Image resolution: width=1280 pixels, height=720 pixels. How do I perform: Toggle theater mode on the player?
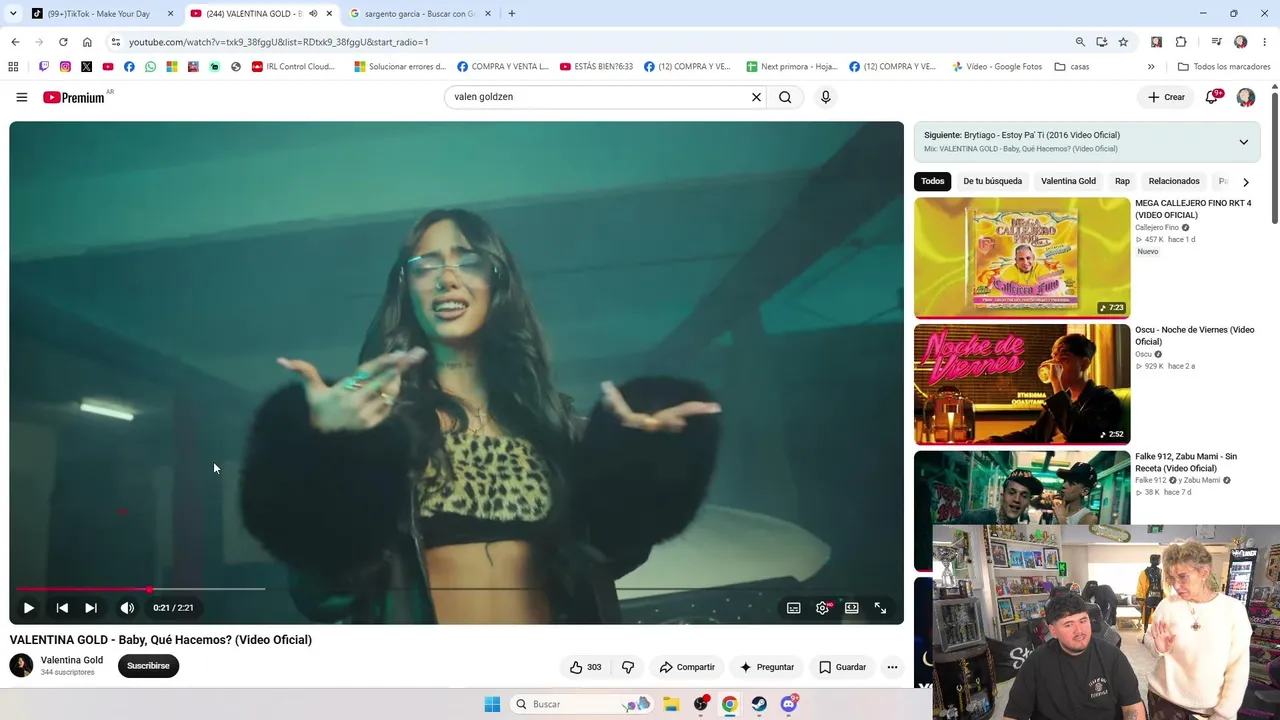[x=852, y=608]
